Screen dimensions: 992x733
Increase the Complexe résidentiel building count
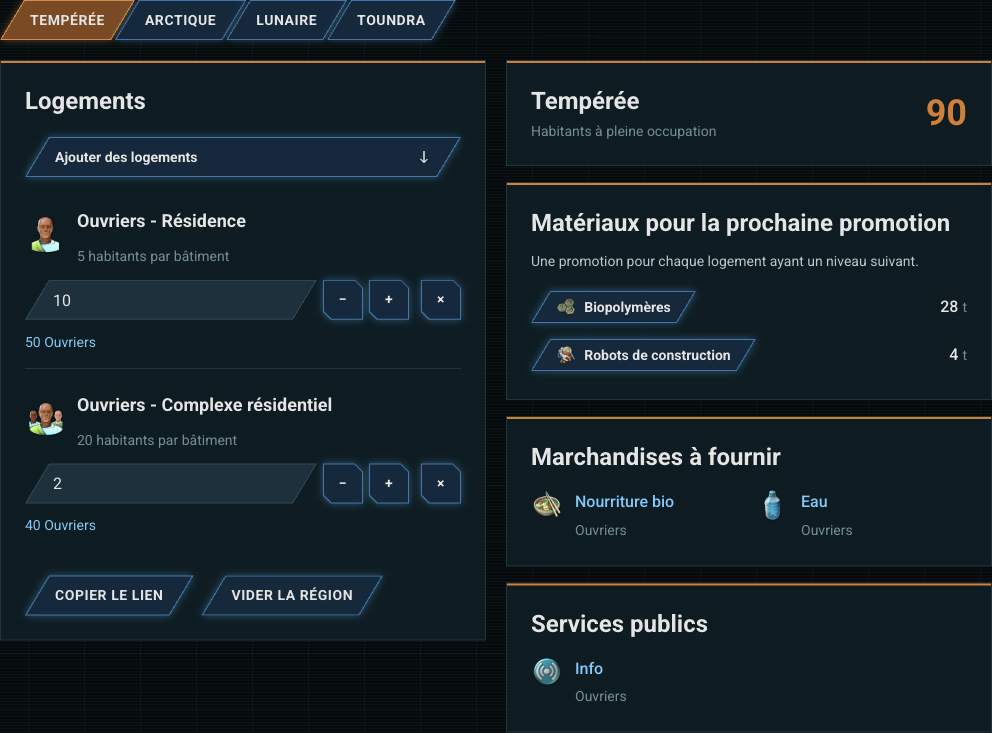click(x=389, y=483)
